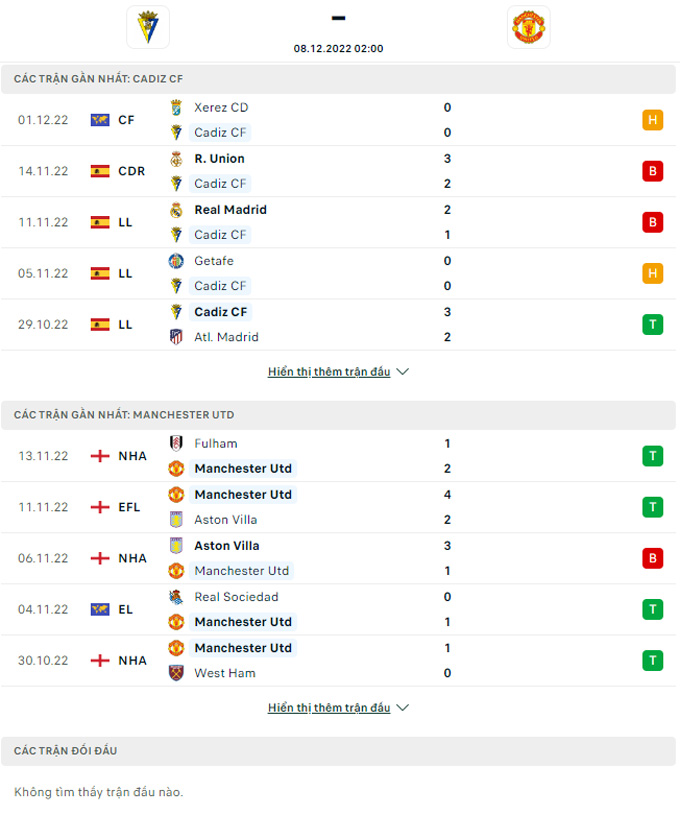Open 'Hiển thị thêm trận đấu' under Manchester Utd
The height and width of the screenshot is (815, 680).
329,707
